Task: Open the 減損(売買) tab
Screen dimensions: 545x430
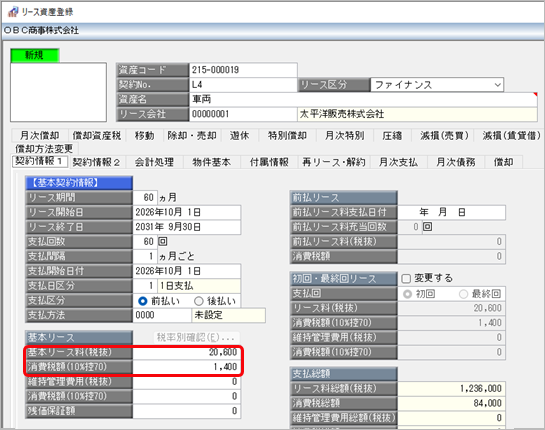Action: [444, 135]
